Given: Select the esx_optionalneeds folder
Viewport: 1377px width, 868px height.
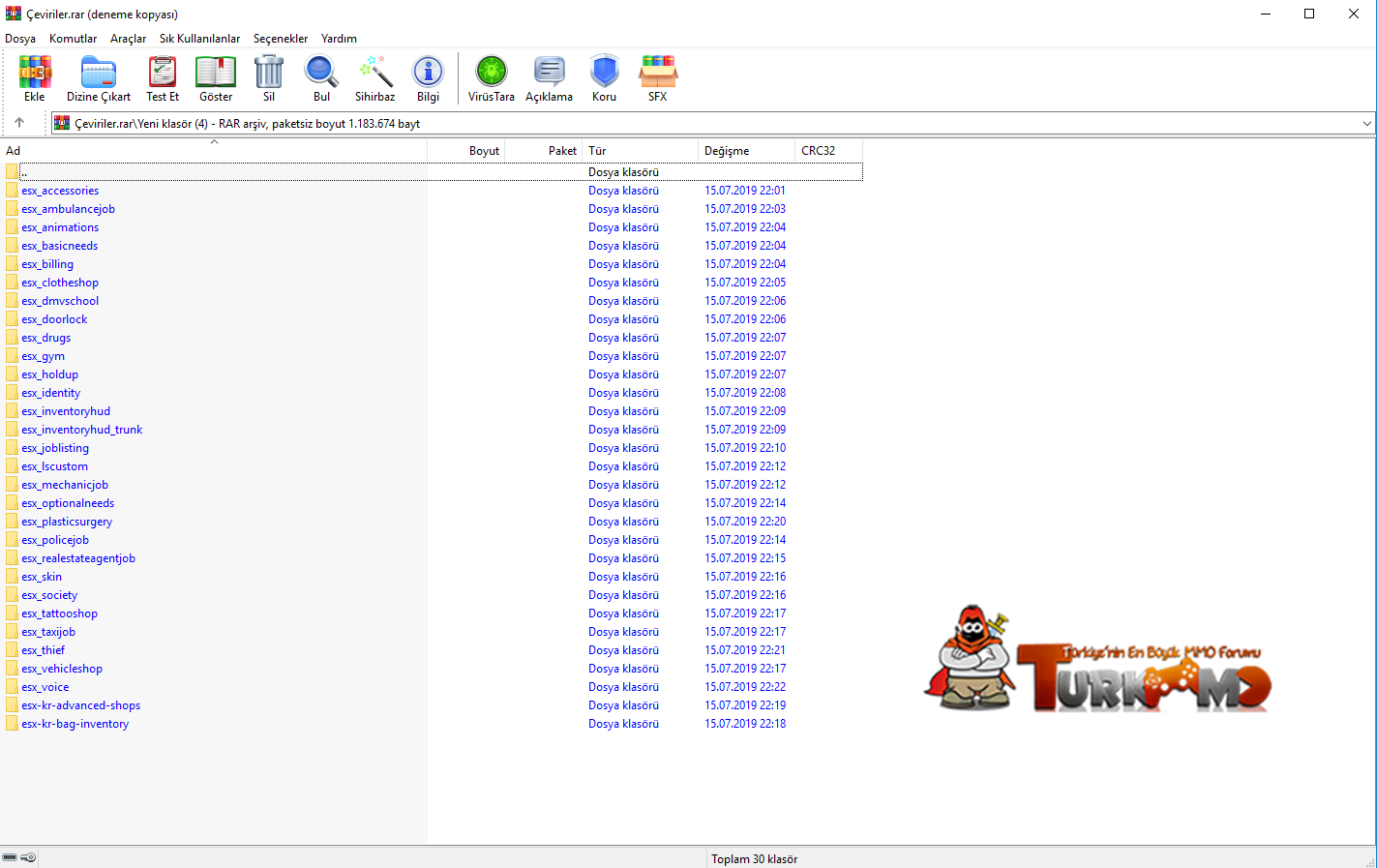Looking at the screenshot, I should click(x=68, y=503).
